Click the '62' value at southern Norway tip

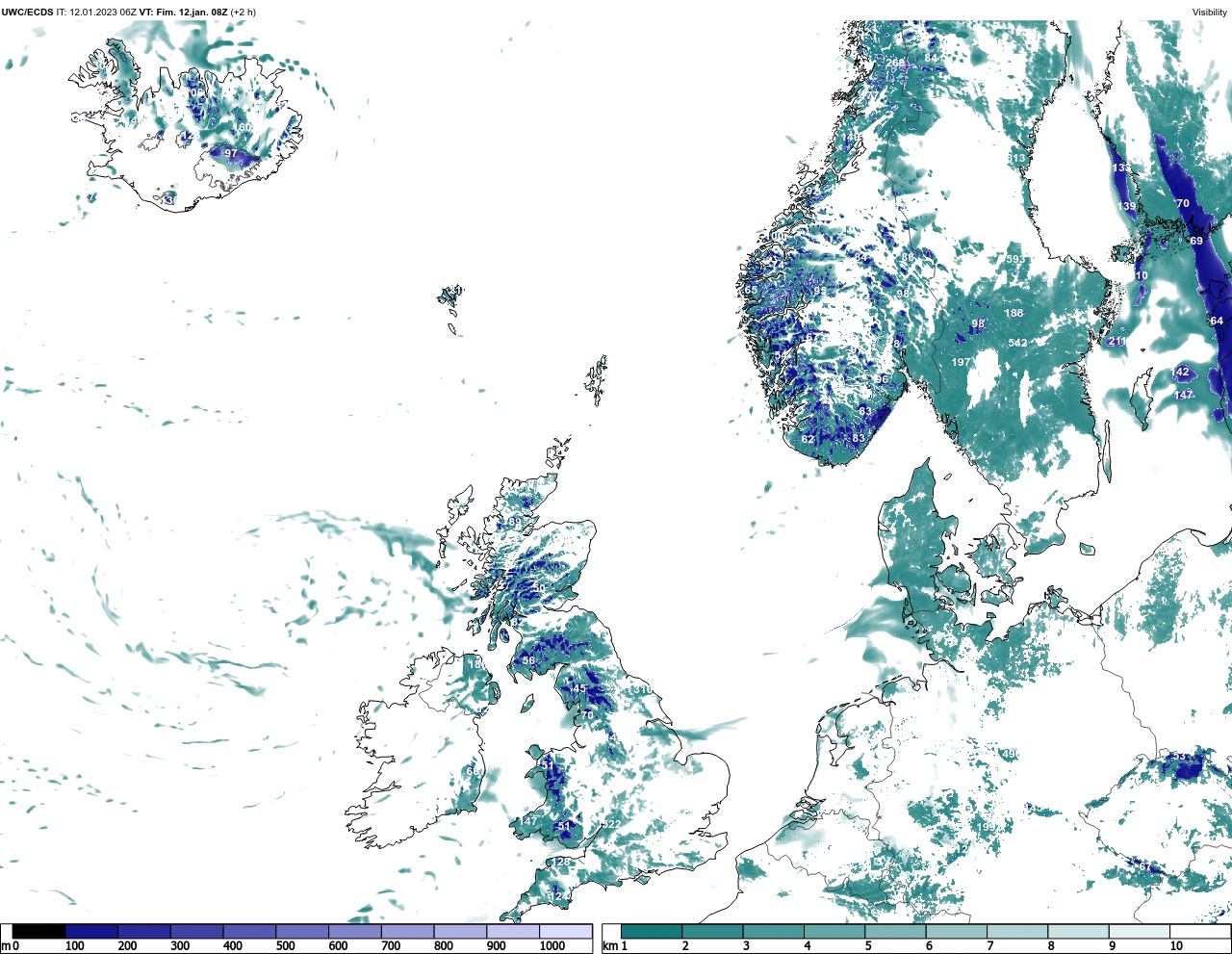808,439
